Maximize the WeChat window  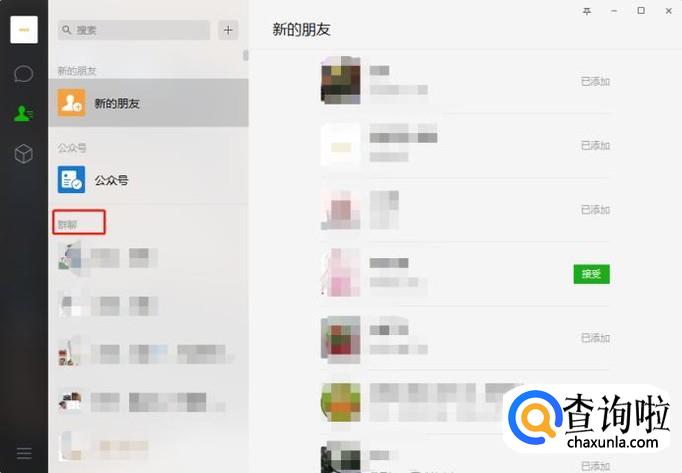click(x=641, y=10)
